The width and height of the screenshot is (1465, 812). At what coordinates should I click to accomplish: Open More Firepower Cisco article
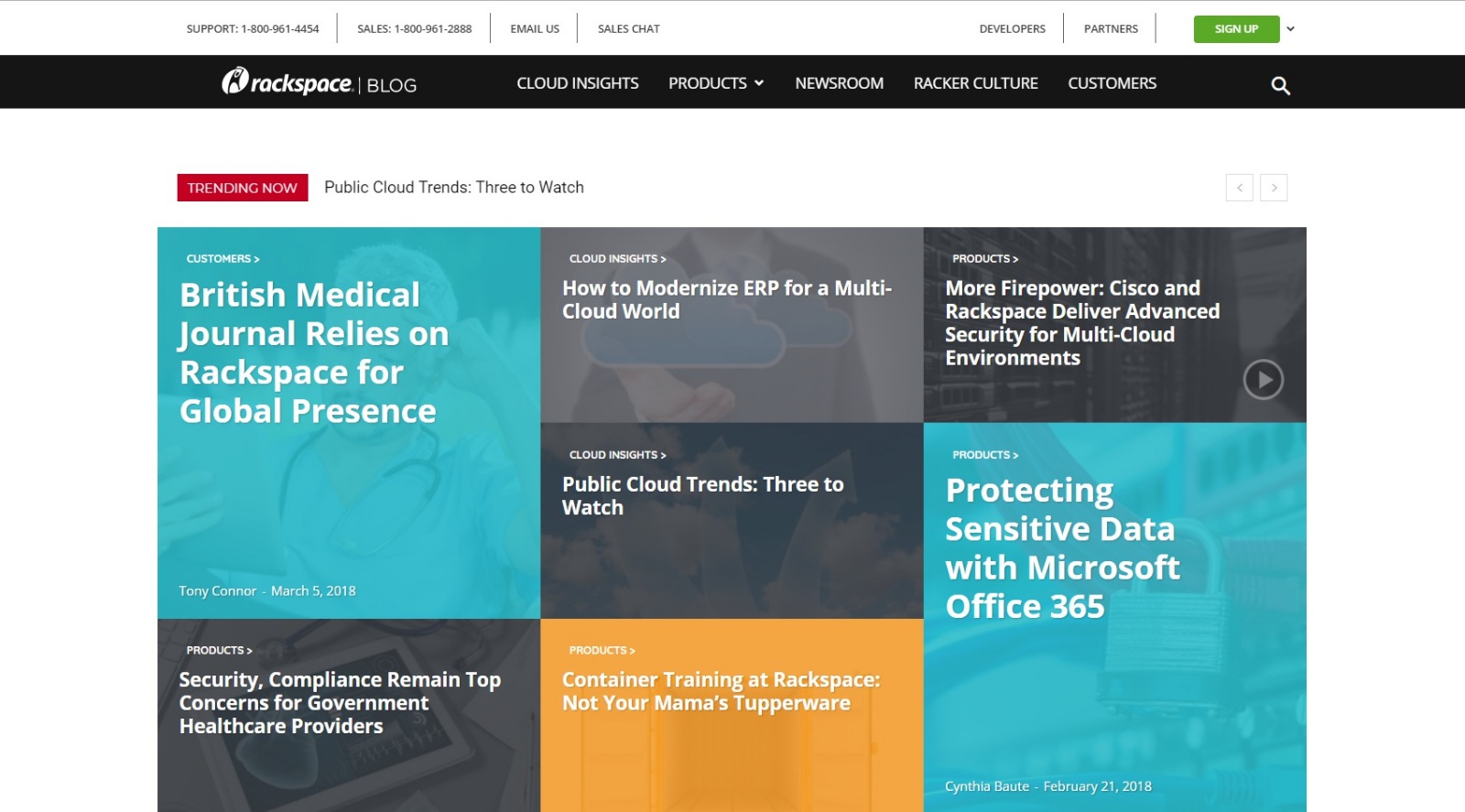(1082, 323)
